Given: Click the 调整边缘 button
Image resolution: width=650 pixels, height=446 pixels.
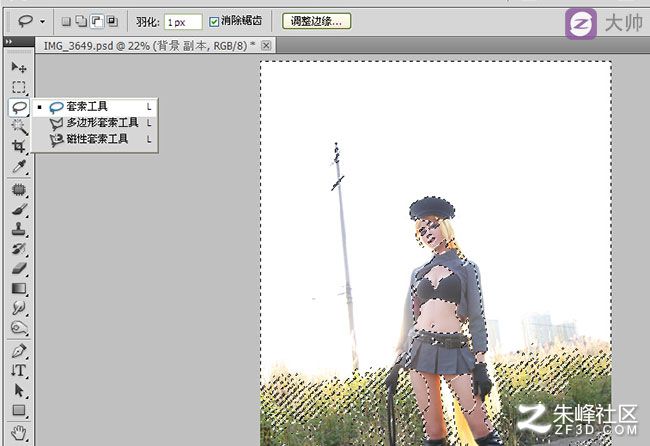Looking at the screenshot, I should [x=316, y=21].
